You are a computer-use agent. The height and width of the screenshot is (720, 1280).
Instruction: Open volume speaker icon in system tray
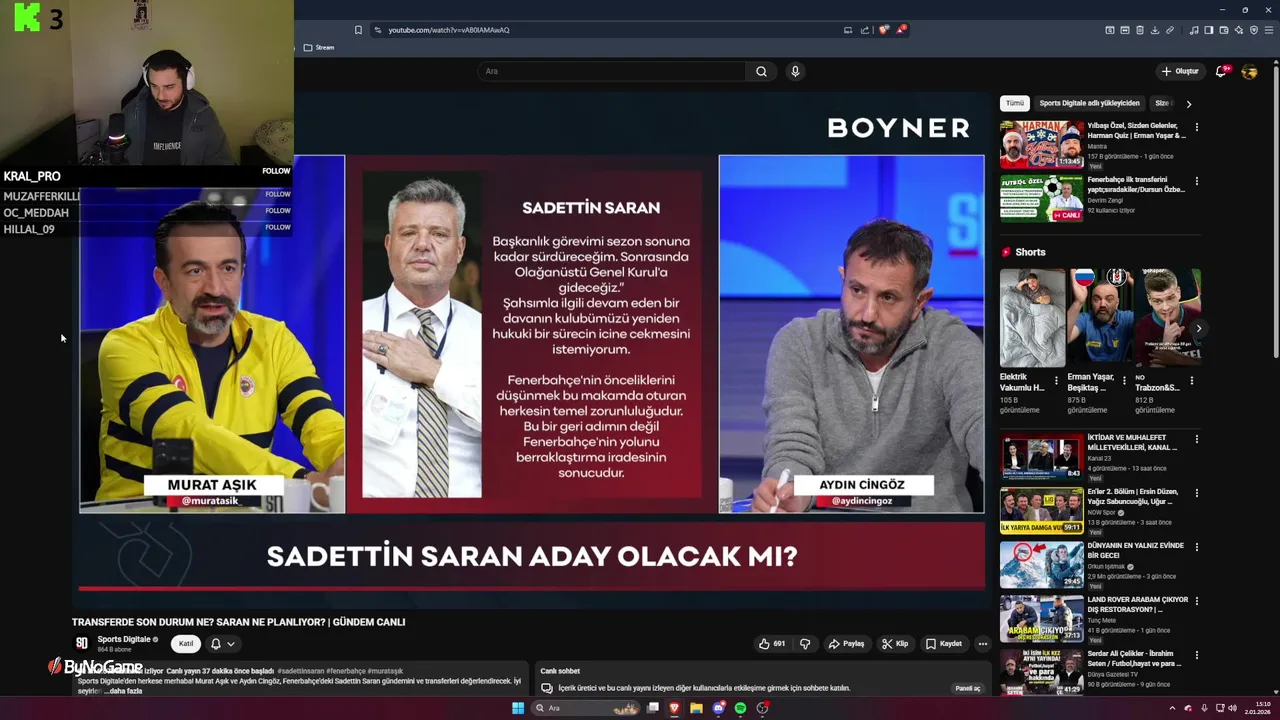click(1232, 708)
